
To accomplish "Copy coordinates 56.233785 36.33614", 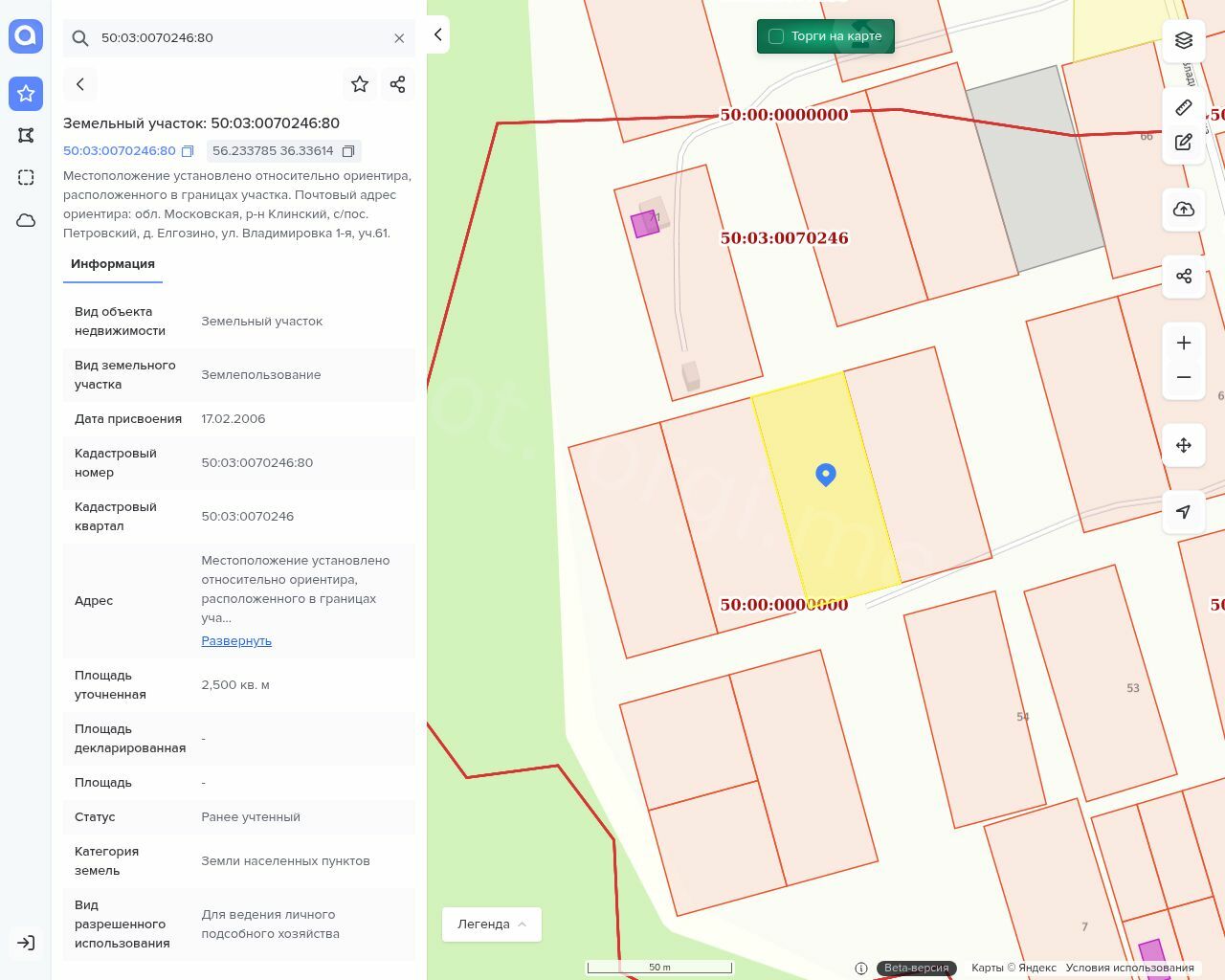I will [348, 151].
